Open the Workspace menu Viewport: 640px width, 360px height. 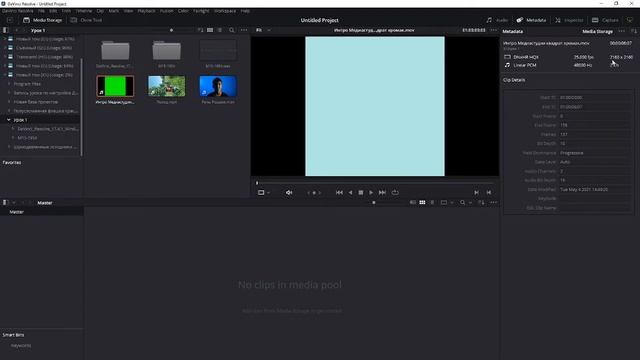coord(225,11)
